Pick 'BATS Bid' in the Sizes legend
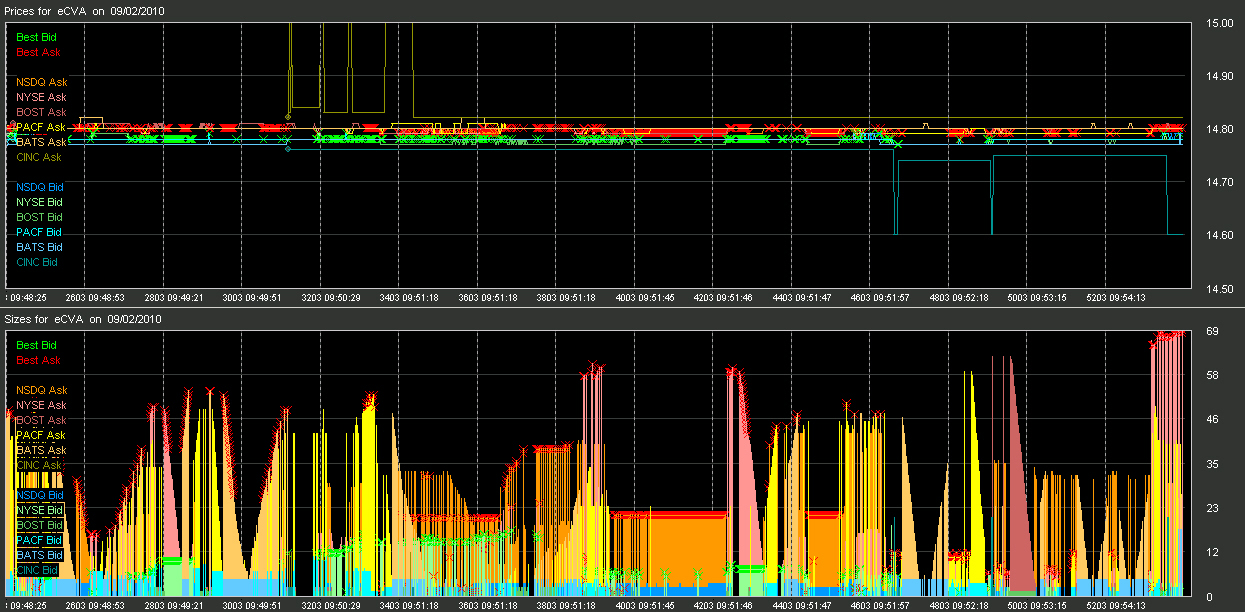1245x612 pixels. coord(40,555)
